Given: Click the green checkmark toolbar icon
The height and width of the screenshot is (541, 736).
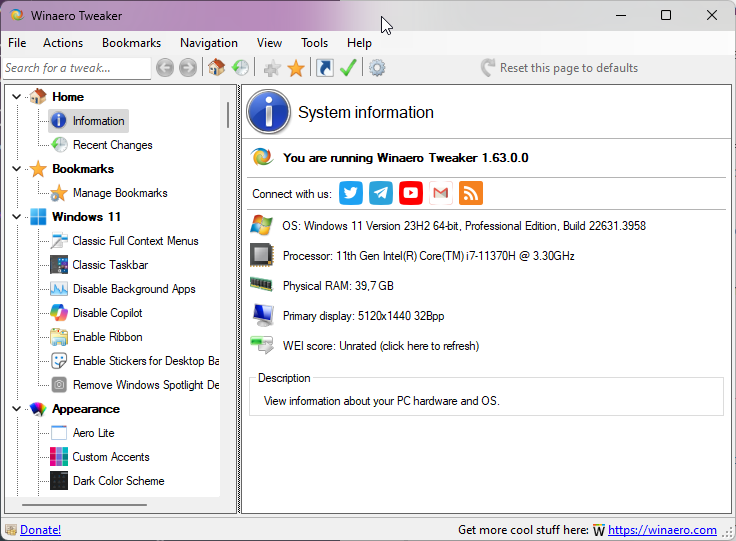Looking at the screenshot, I should [348, 68].
